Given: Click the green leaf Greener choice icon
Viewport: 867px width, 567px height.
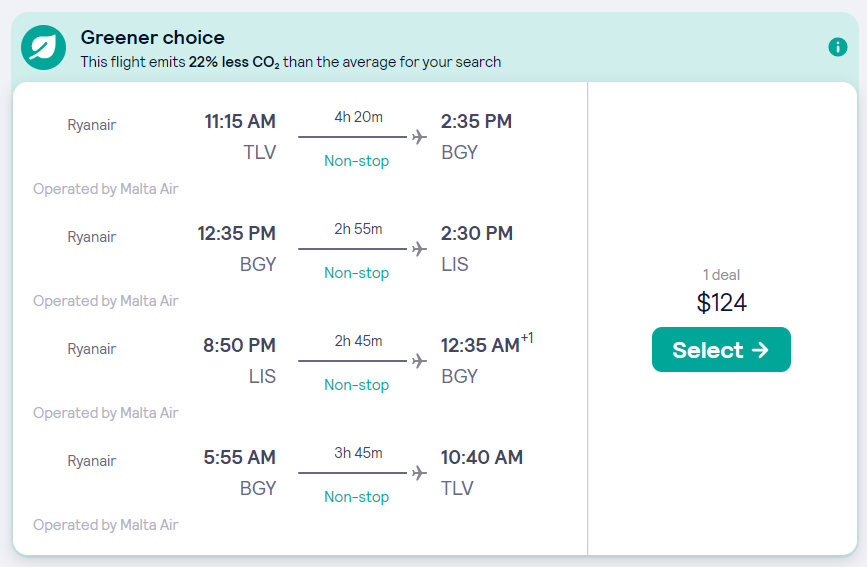Looking at the screenshot, I should [44, 48].
